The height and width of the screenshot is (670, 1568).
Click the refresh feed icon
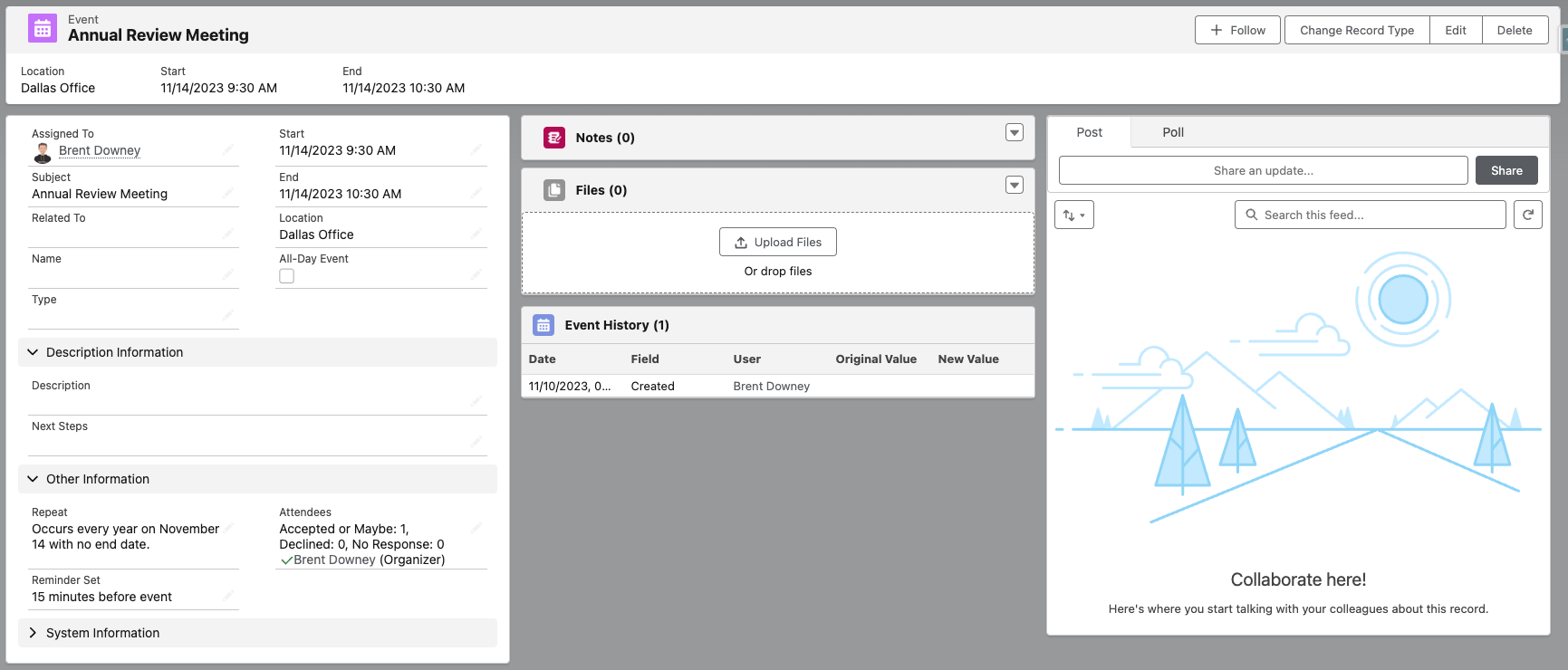click(1527, 215)
